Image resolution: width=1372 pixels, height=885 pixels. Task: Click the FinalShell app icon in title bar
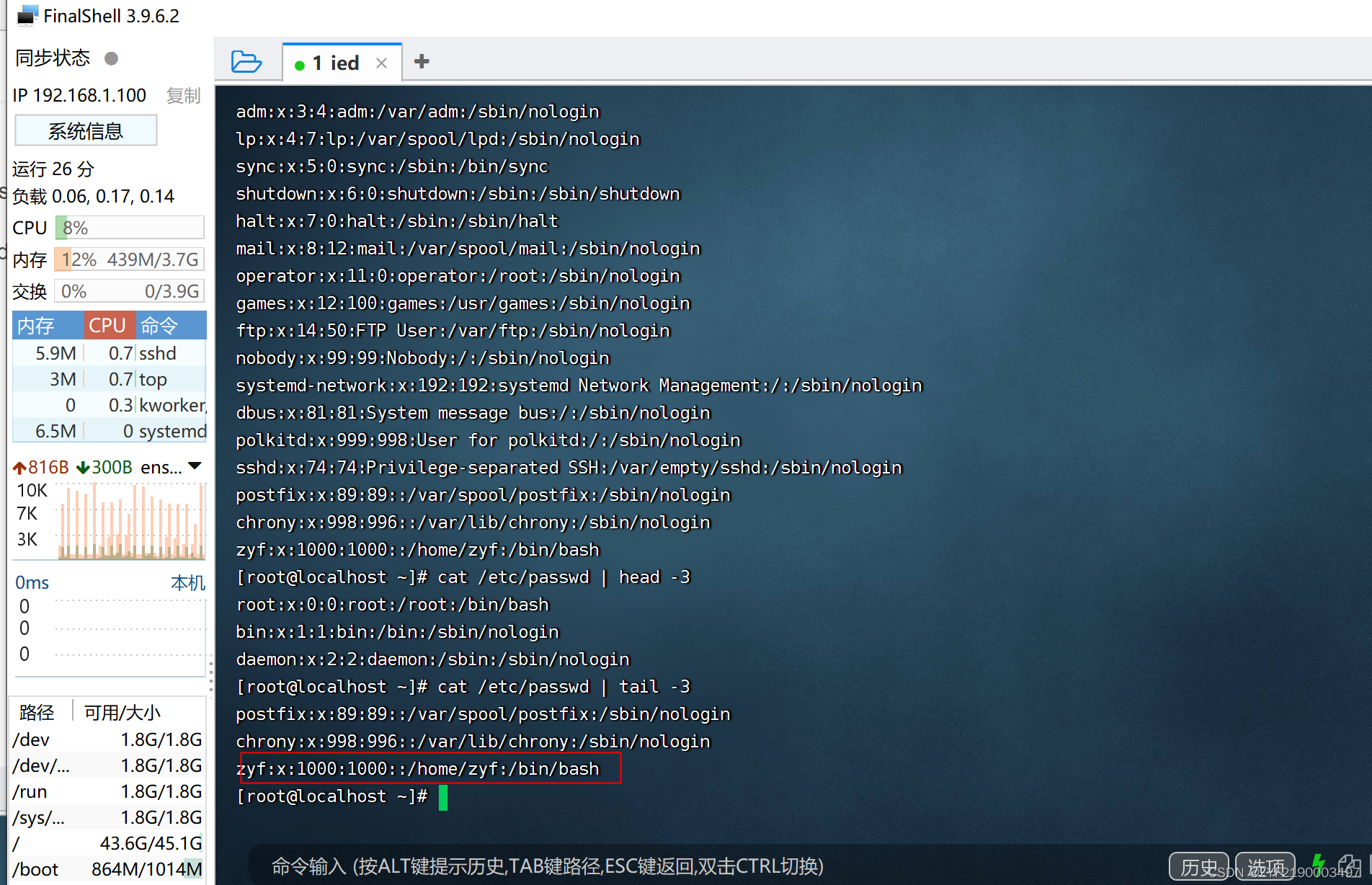pos(27,15)
